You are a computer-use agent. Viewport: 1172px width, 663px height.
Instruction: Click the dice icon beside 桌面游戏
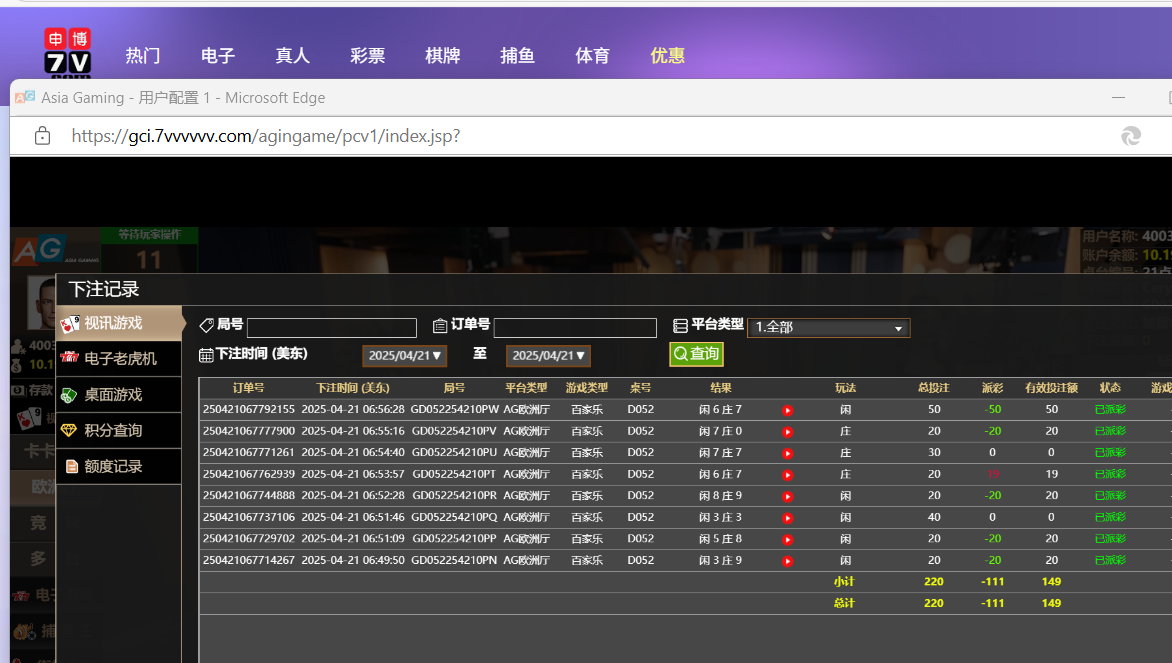pyautogui.click(x=69, y=395)
